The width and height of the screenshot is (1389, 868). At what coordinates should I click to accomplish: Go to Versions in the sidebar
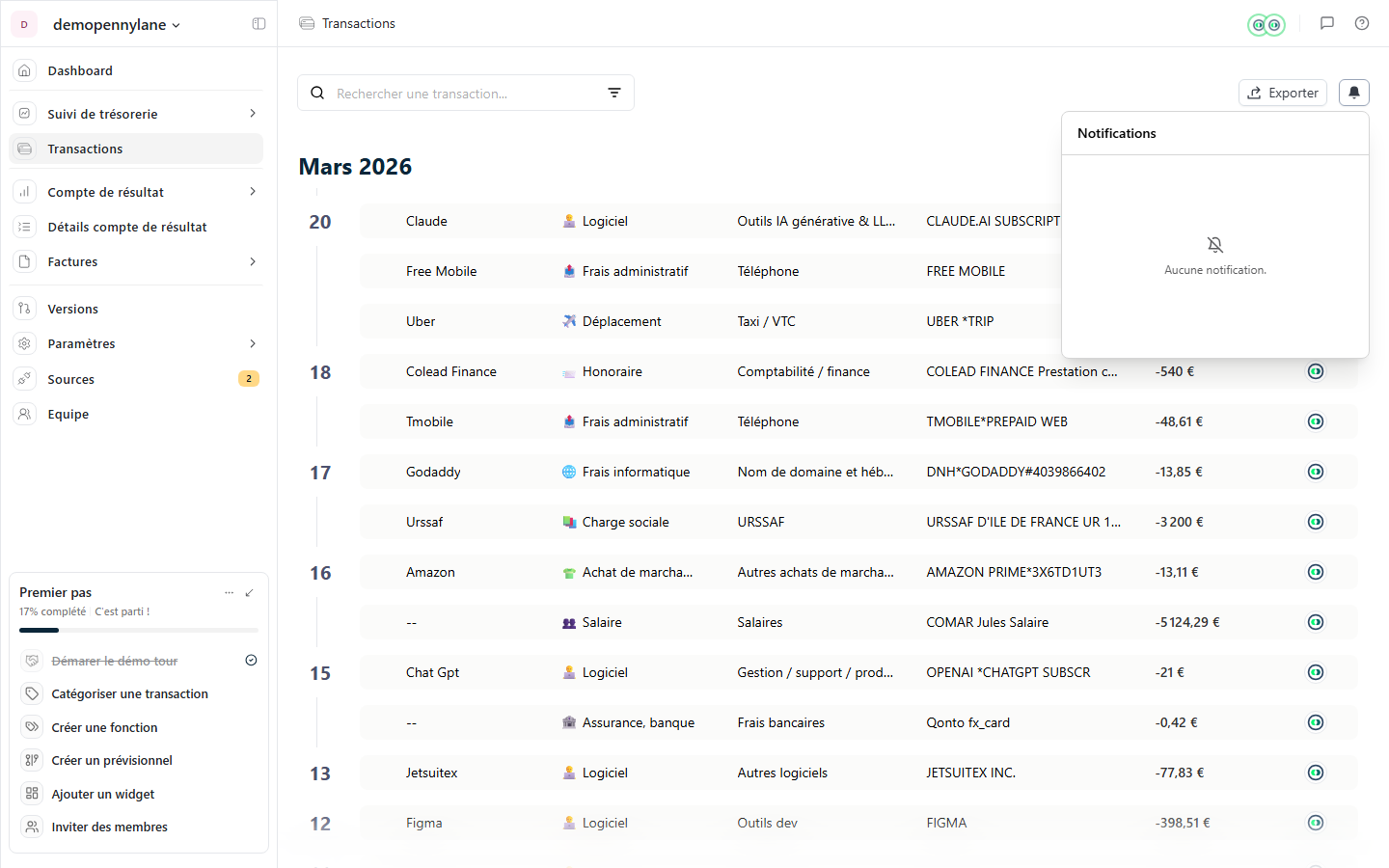[x=136, y=309]
